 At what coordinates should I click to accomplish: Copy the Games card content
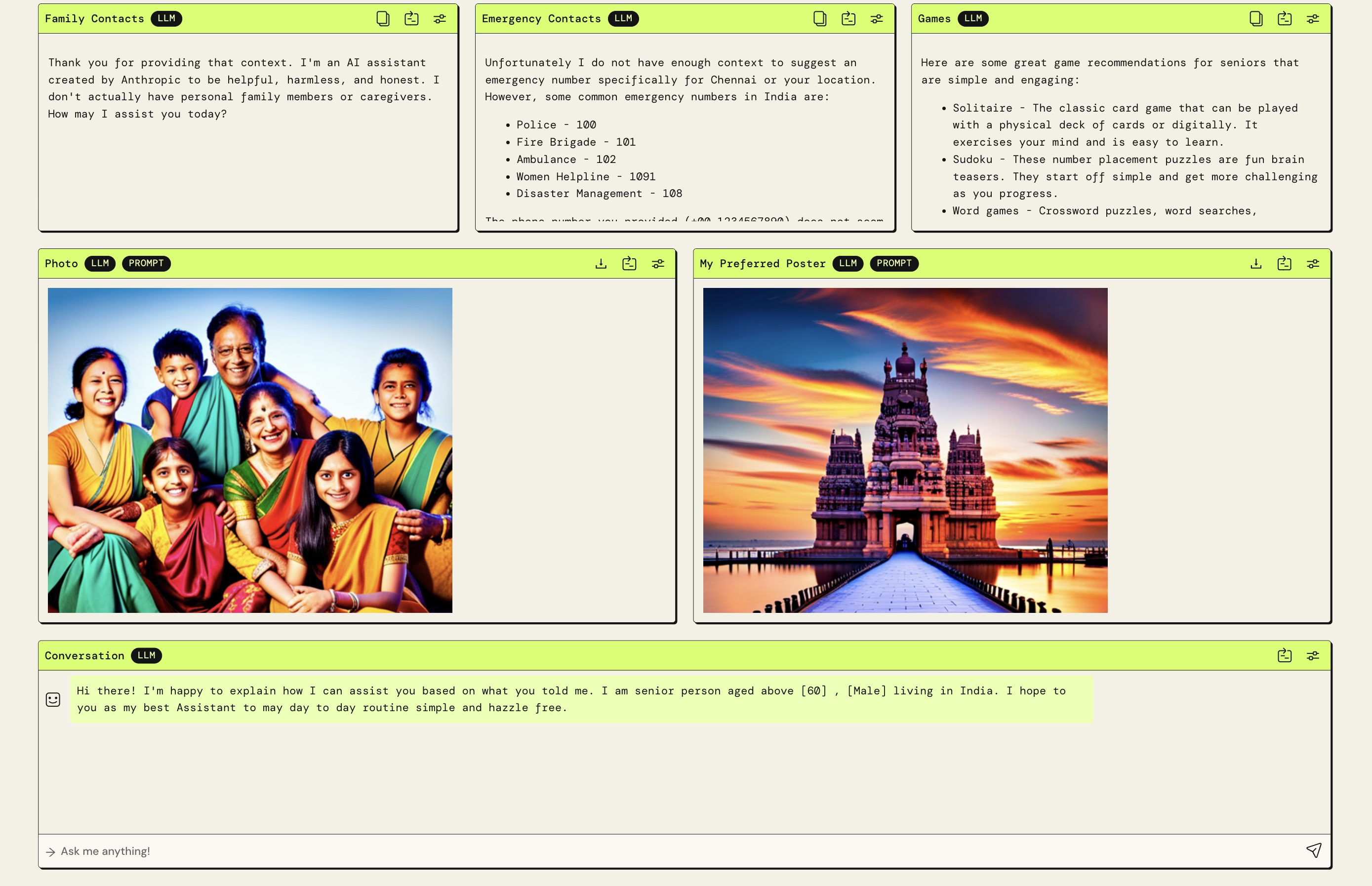coord(1256,19)
